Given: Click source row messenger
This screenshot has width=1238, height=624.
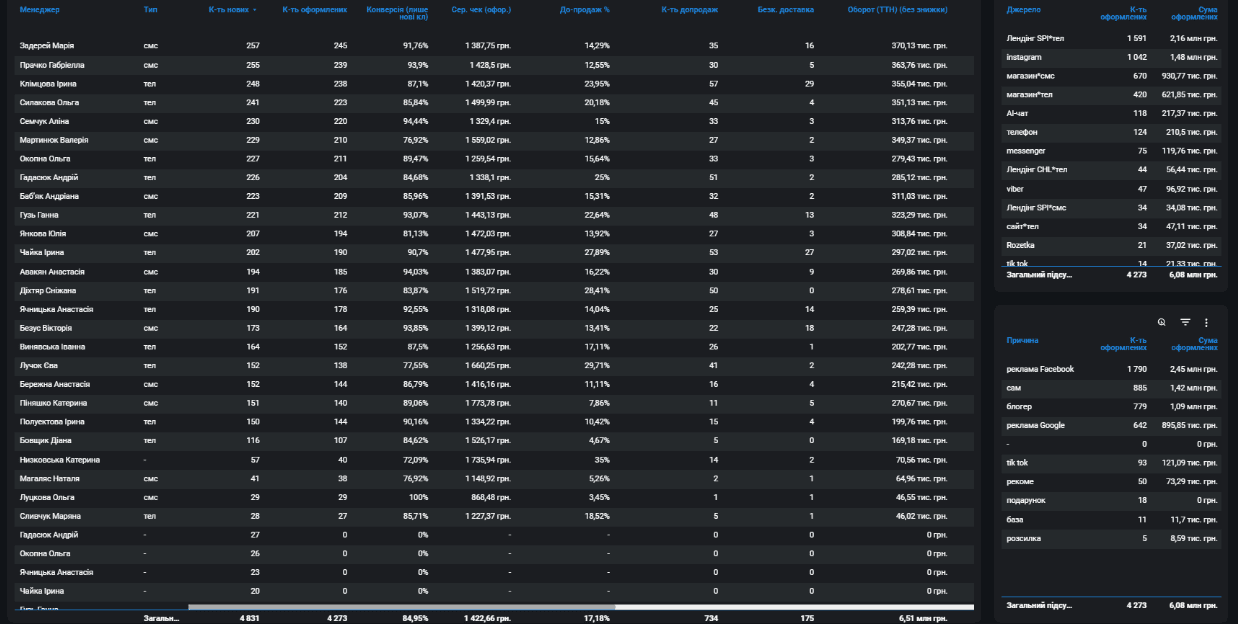Looking at the screenshot, I should 1112,151.
